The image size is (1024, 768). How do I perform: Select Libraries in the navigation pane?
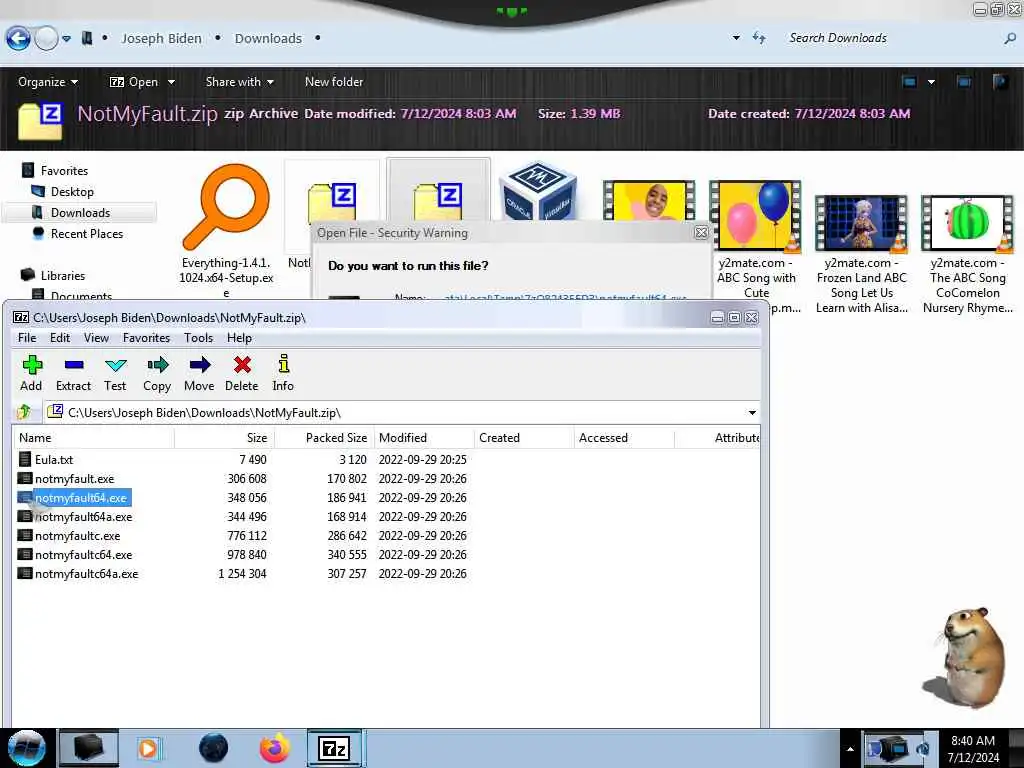(63, 275)
